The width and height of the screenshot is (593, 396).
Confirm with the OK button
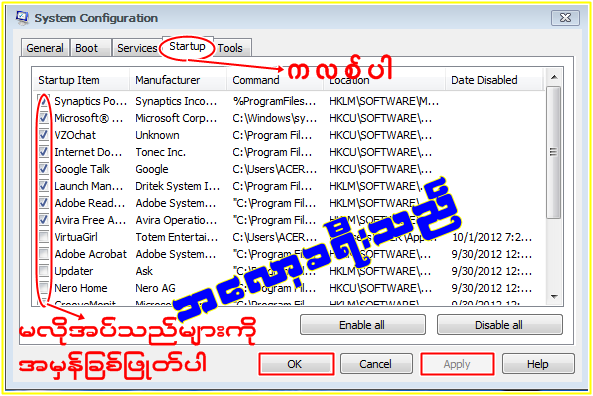click(296, 364)
